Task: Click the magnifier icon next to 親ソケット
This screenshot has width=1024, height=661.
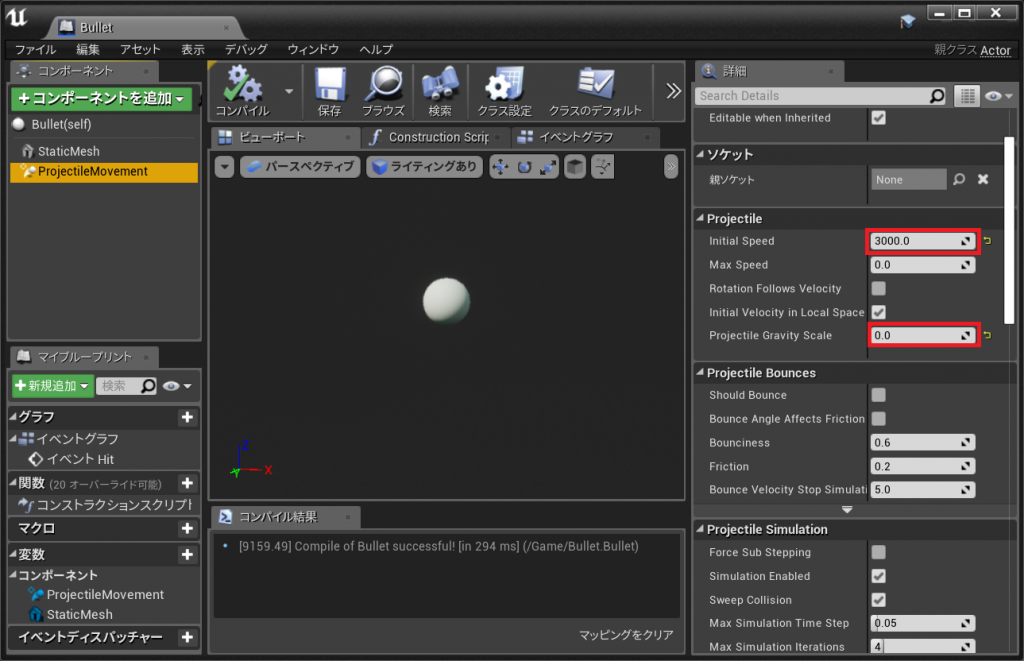Action: point(959,179)
